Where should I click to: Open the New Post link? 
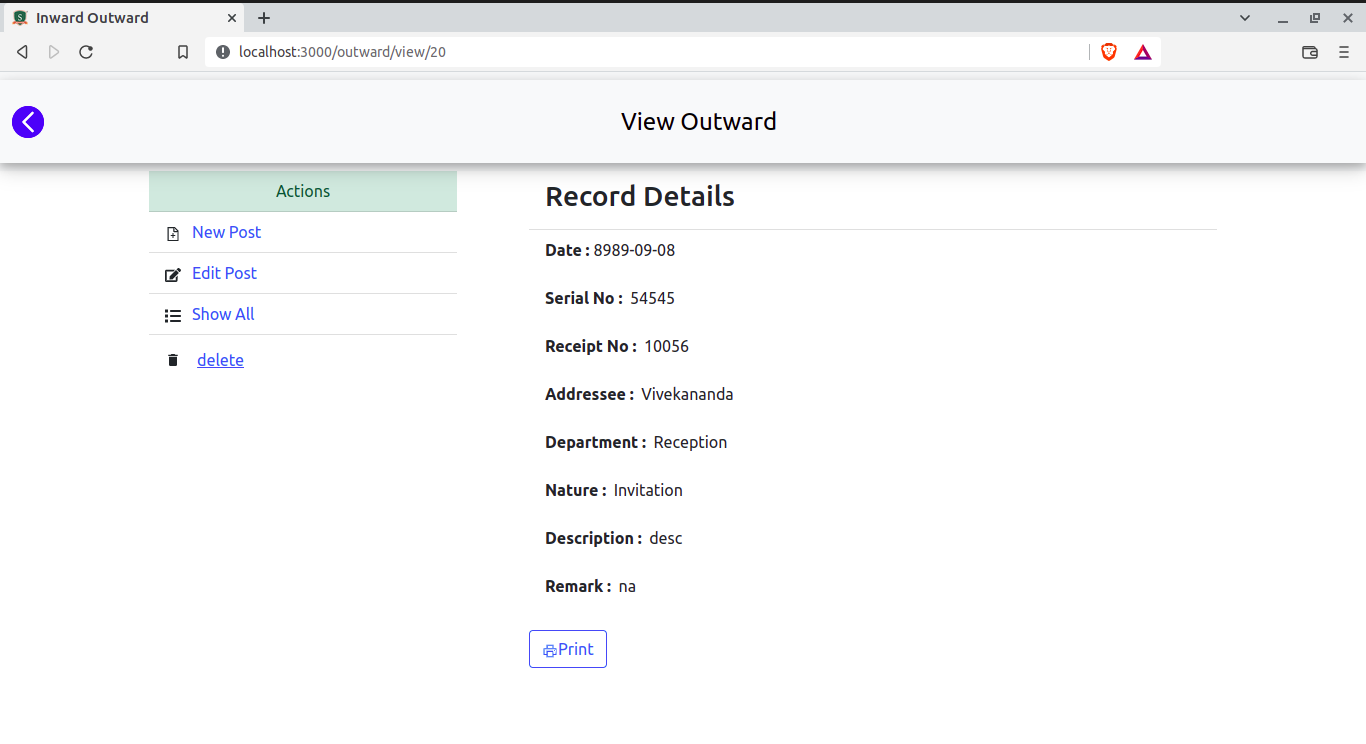226,232
